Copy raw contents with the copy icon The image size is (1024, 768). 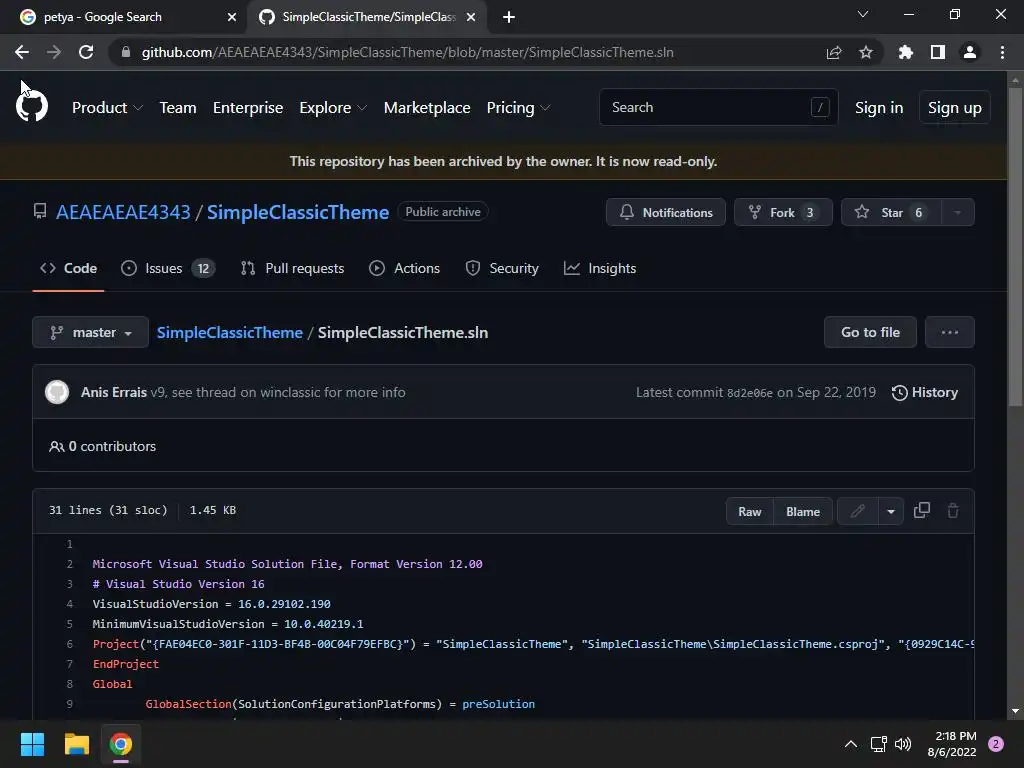coord(921,511)
